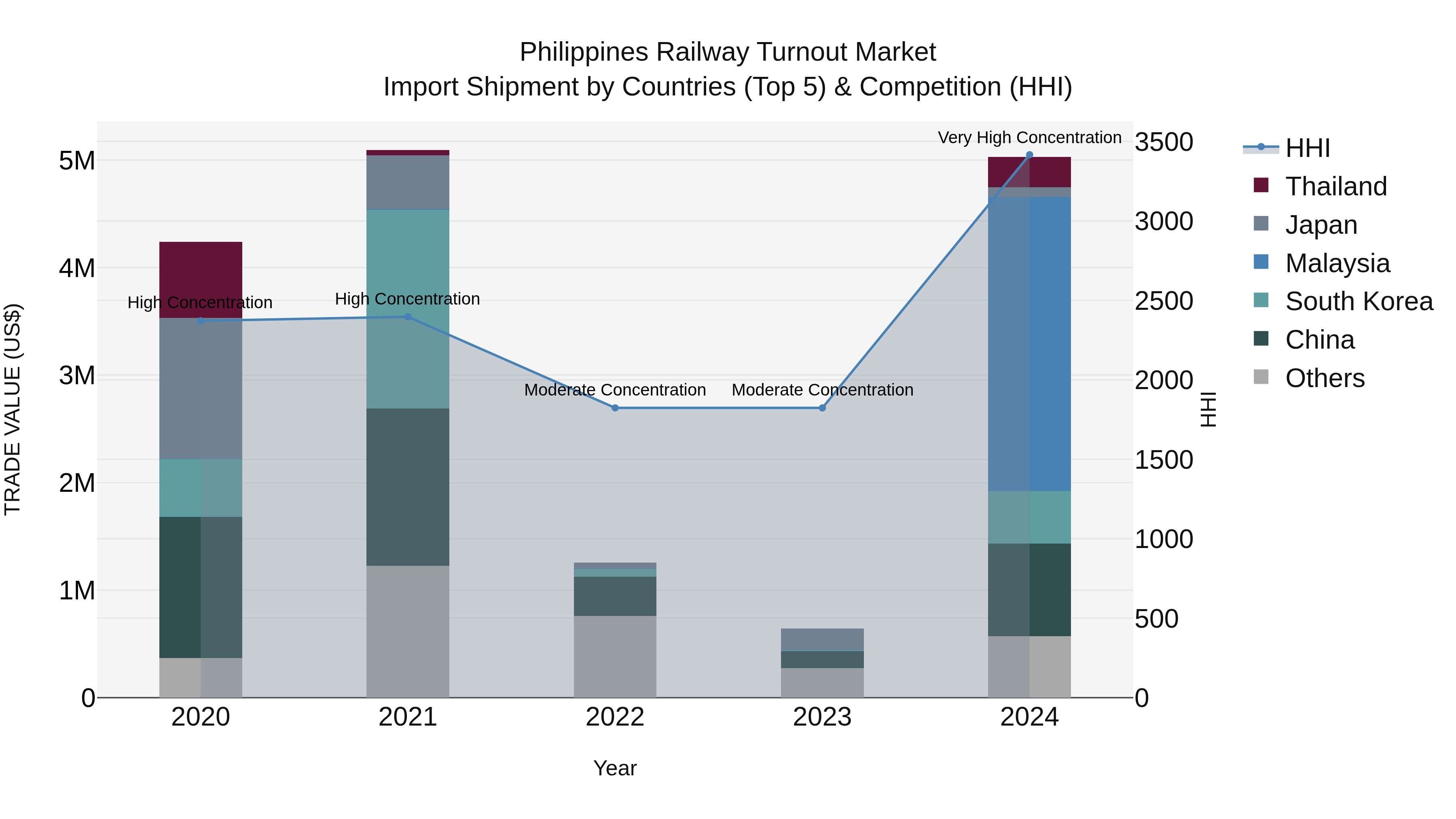Click the South Korea teal legend swatch
This screenshot has height=819, width=1456.
click(x=1261, y=300)
